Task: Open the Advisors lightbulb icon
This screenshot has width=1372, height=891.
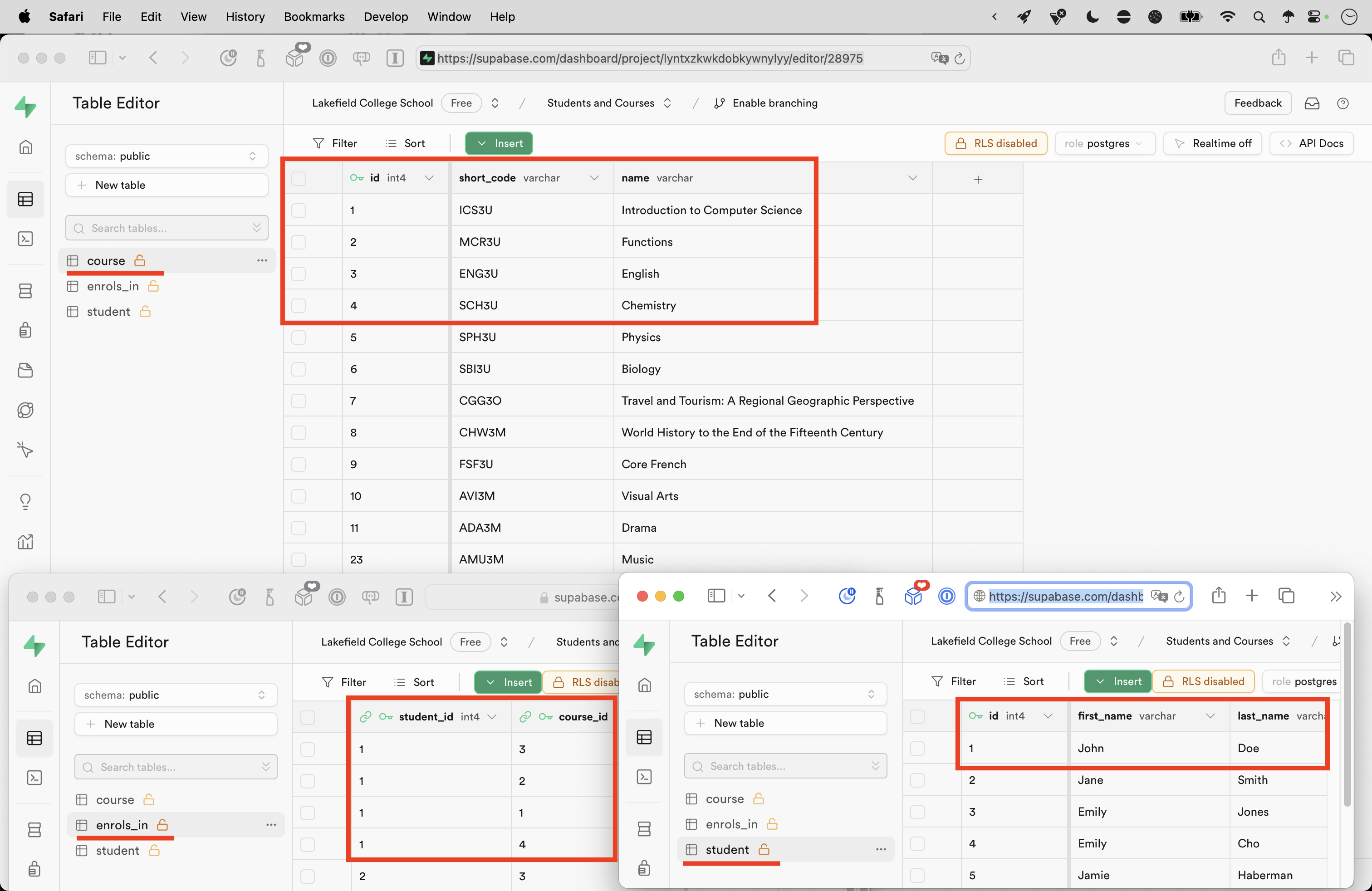Action: click(x=25, y=501)
